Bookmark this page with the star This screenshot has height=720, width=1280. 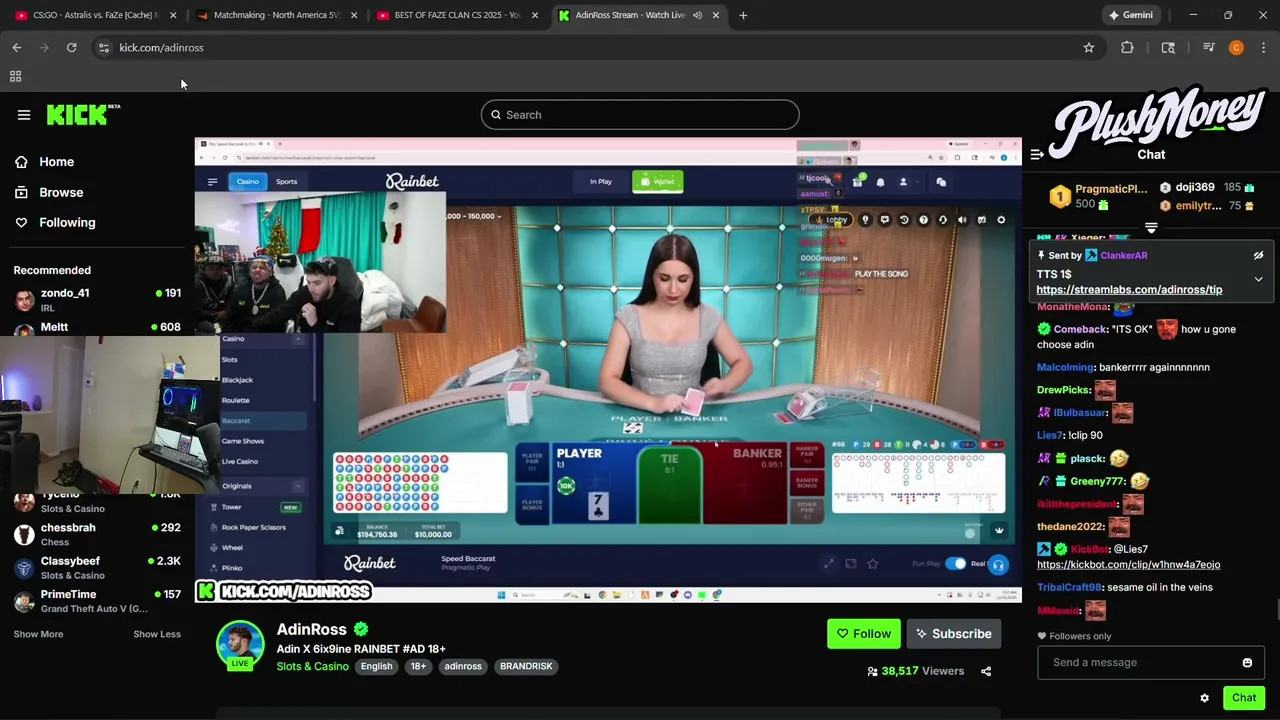(x=1088, y=47)
